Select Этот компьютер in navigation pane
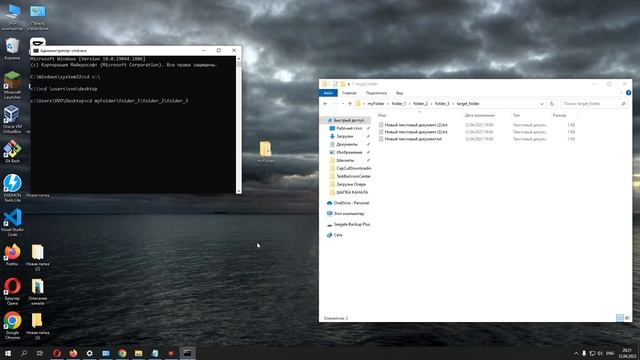The height and width of the screenshot is (360, 640). pos(345,213)
